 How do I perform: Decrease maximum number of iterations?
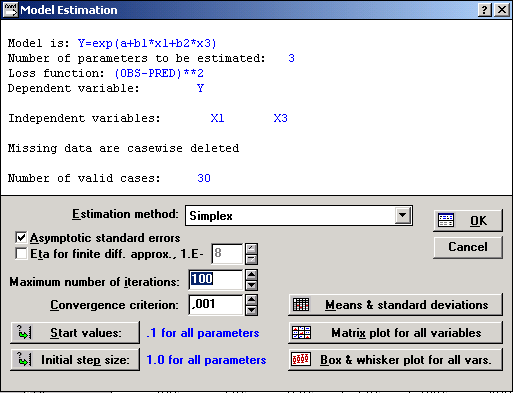tap(251, 285)
